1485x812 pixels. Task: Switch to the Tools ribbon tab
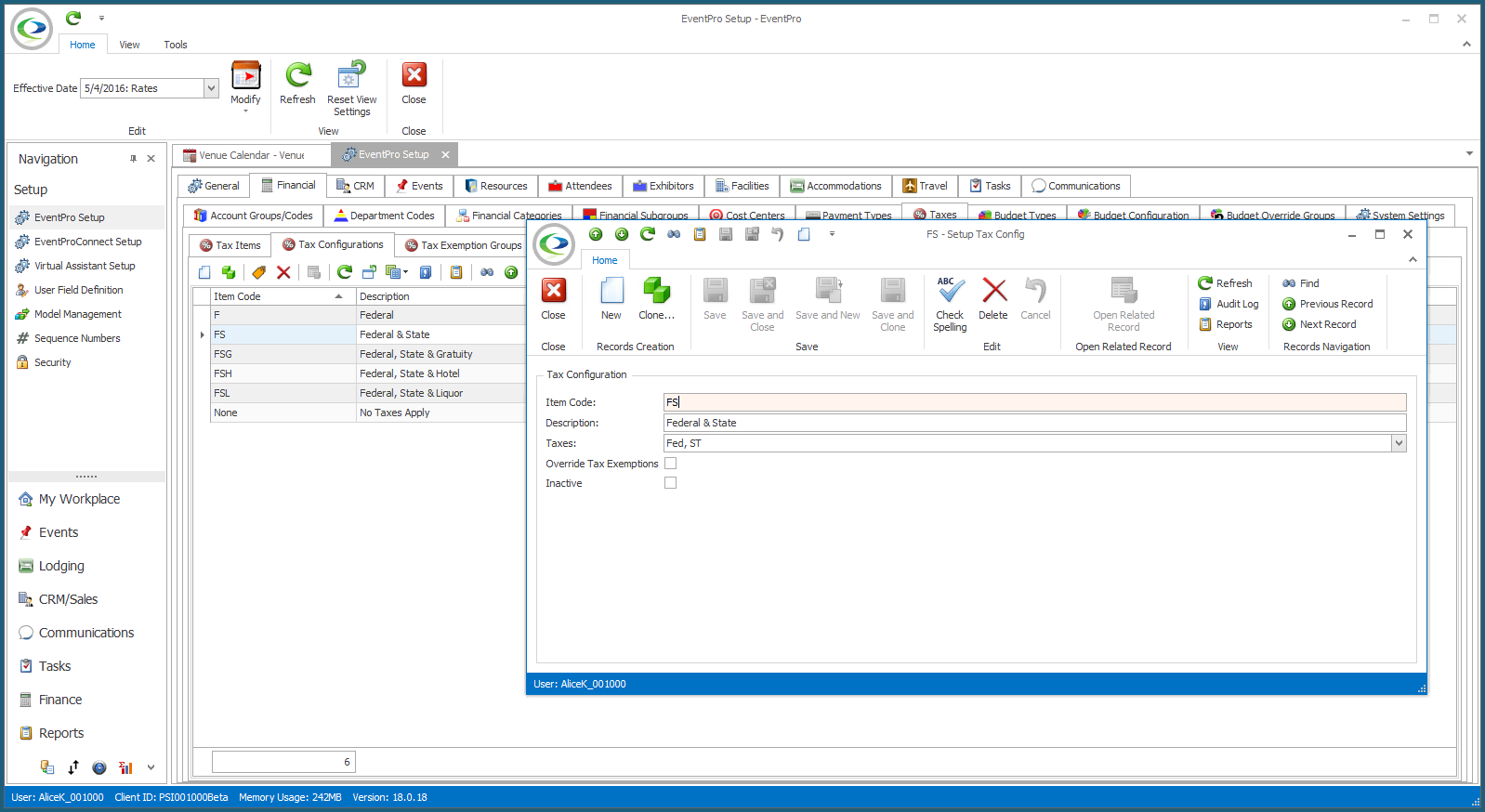pos(176,45)
